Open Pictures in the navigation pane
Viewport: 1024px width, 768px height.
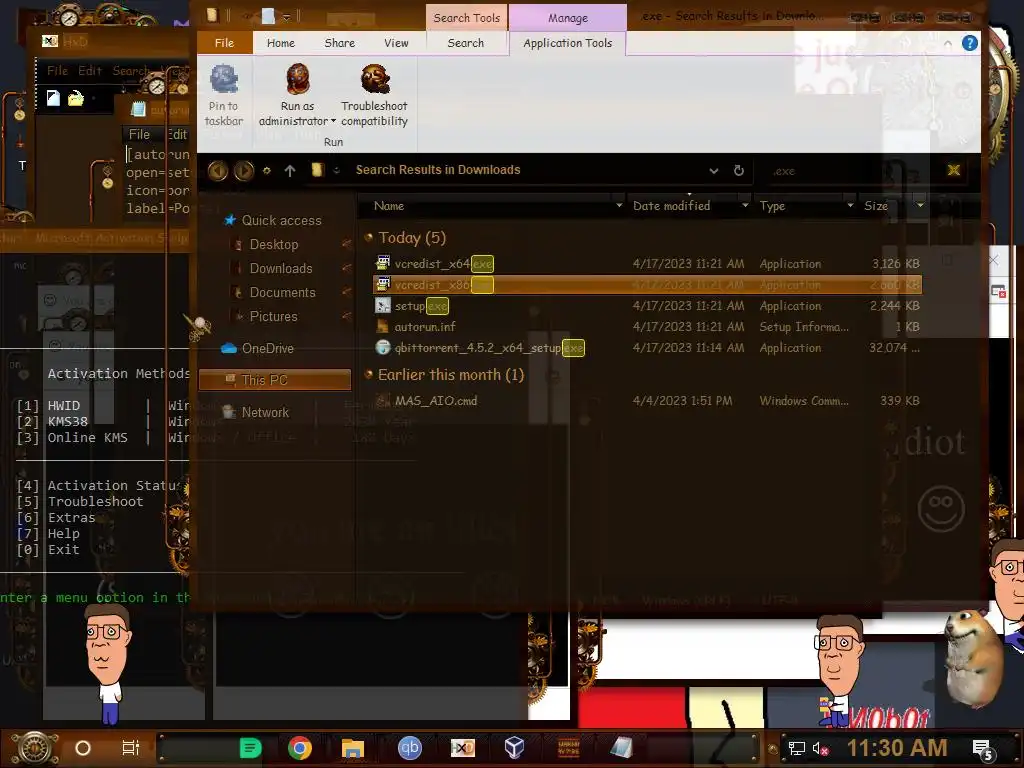[x=273, y=317]
